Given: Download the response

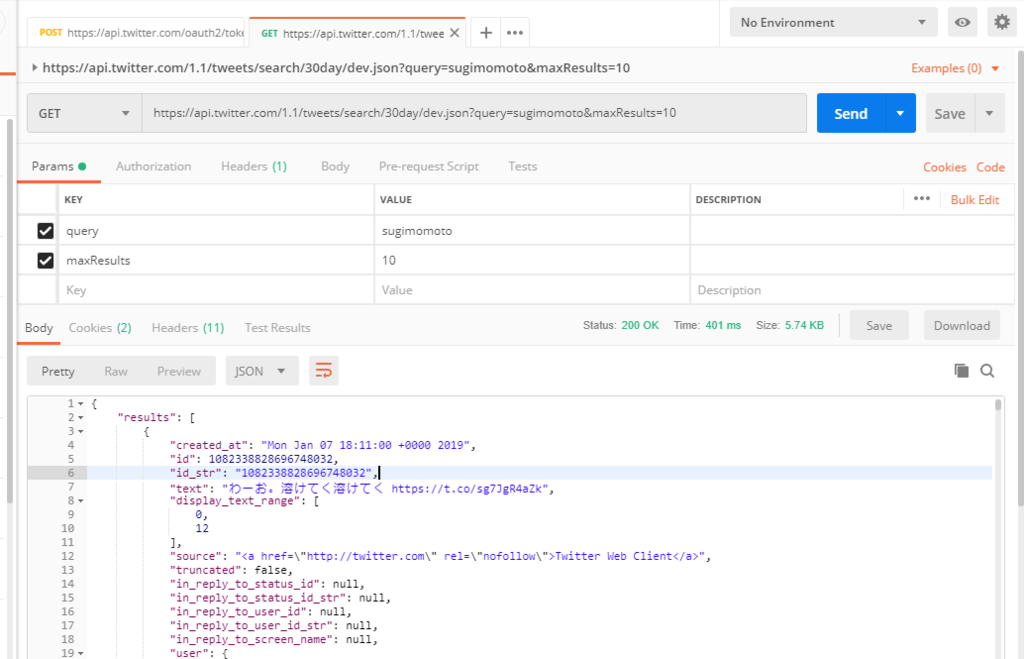Looking at the screenshot, I should pyautogui.click(x=962, y=325).
